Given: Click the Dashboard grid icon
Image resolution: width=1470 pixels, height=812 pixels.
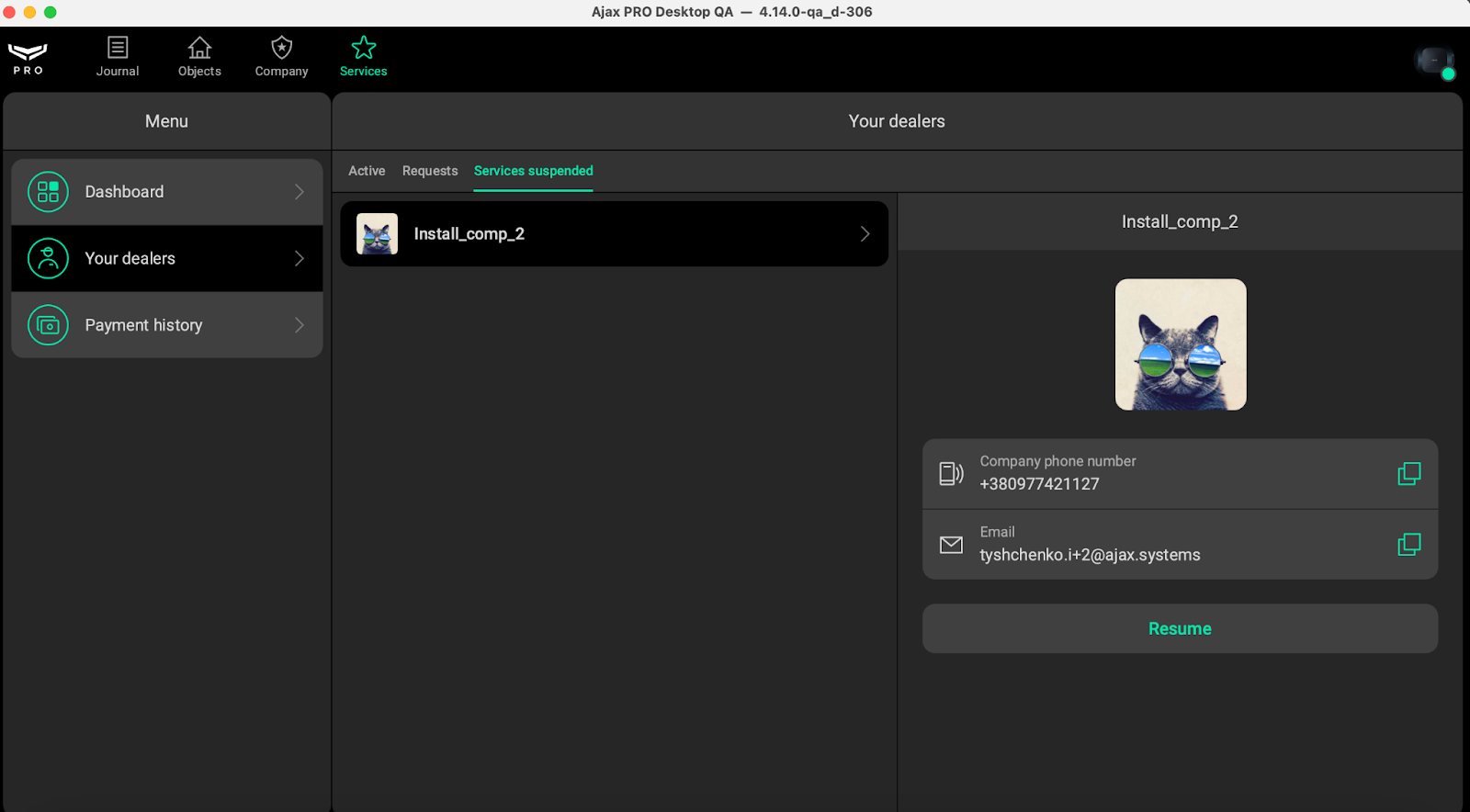Looking at the screenshot, I should 48,192.
